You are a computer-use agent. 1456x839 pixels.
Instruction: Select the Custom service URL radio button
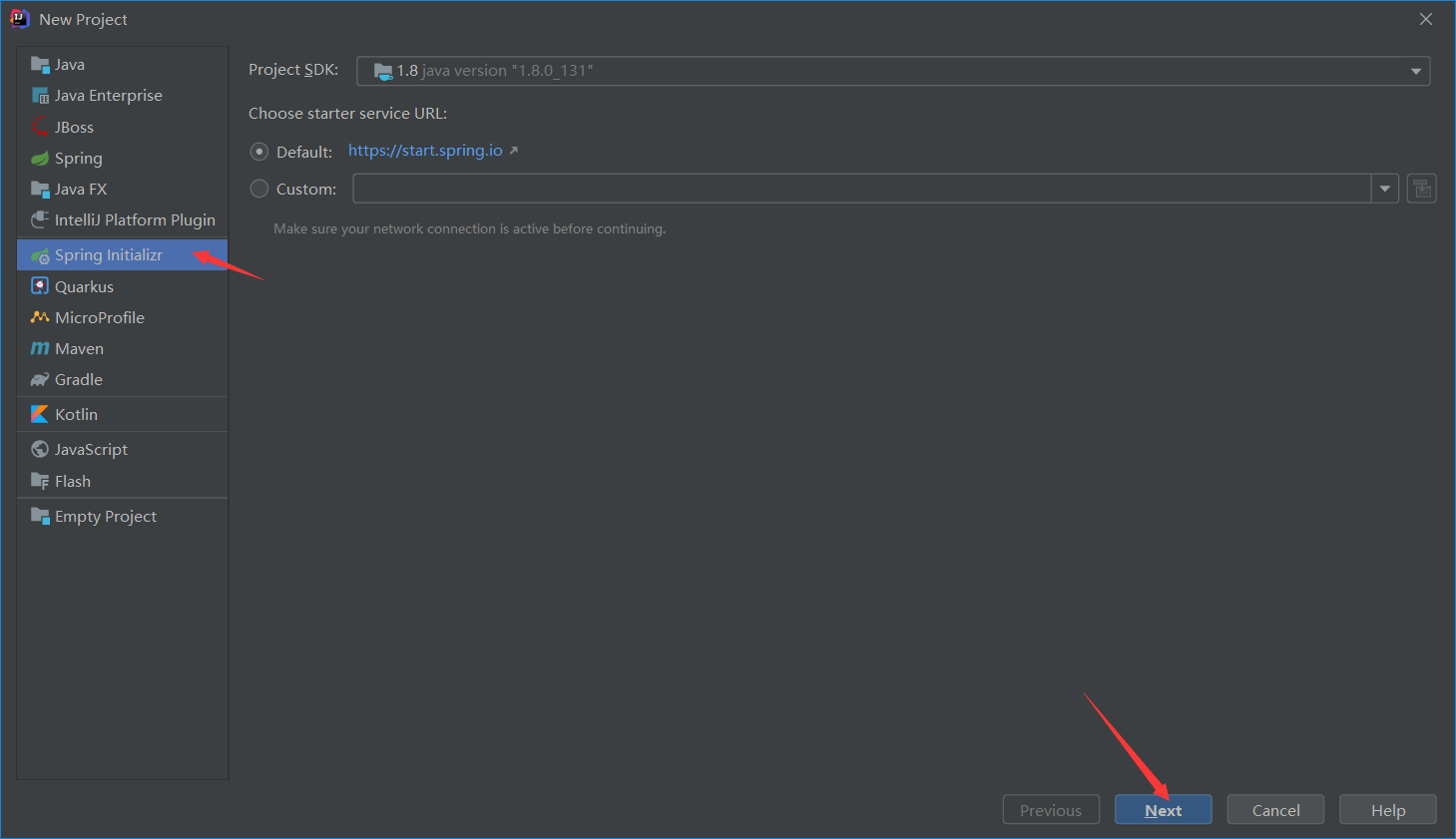(259, 189)
